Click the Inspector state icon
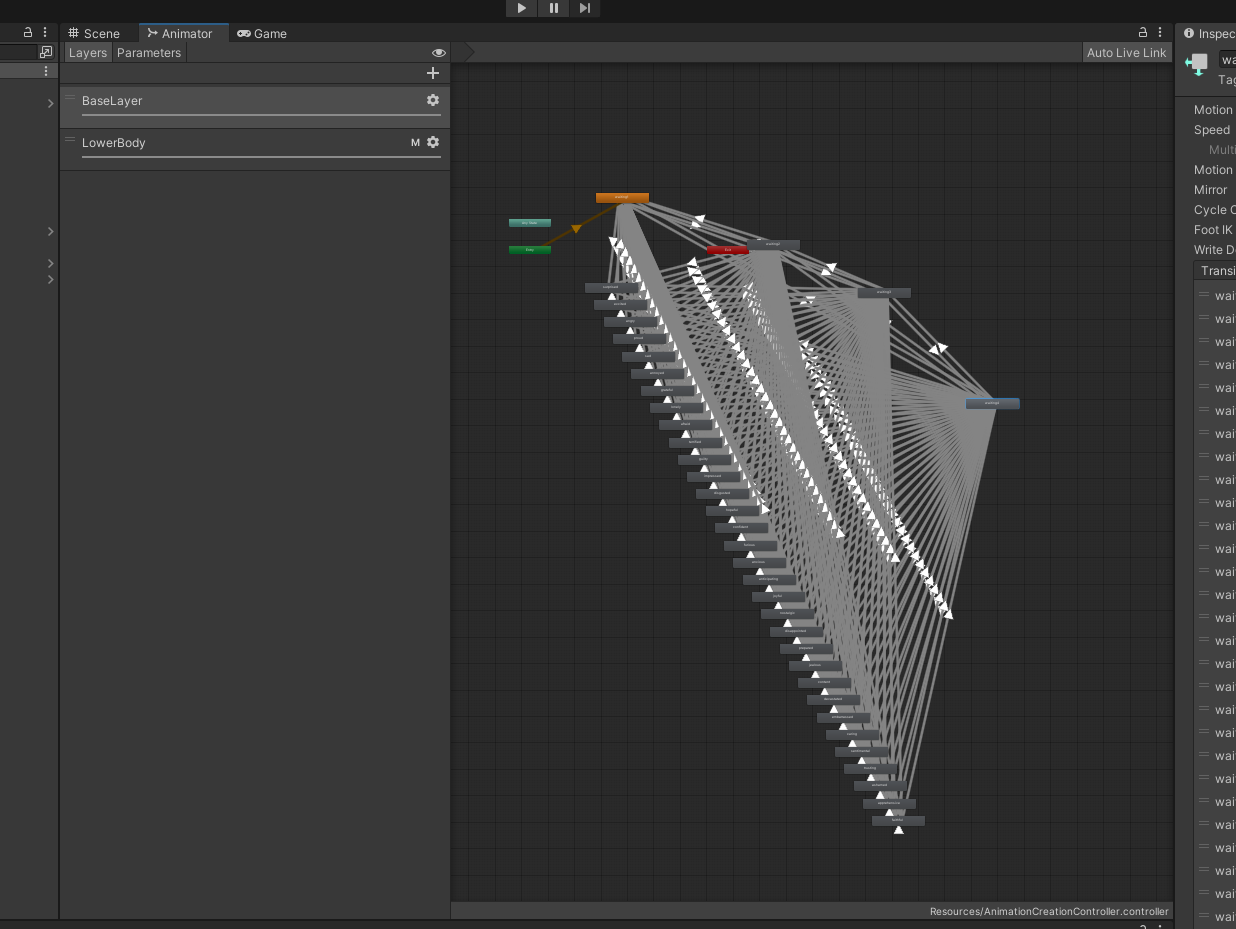1236x929 pixels. click(1196, 65)
